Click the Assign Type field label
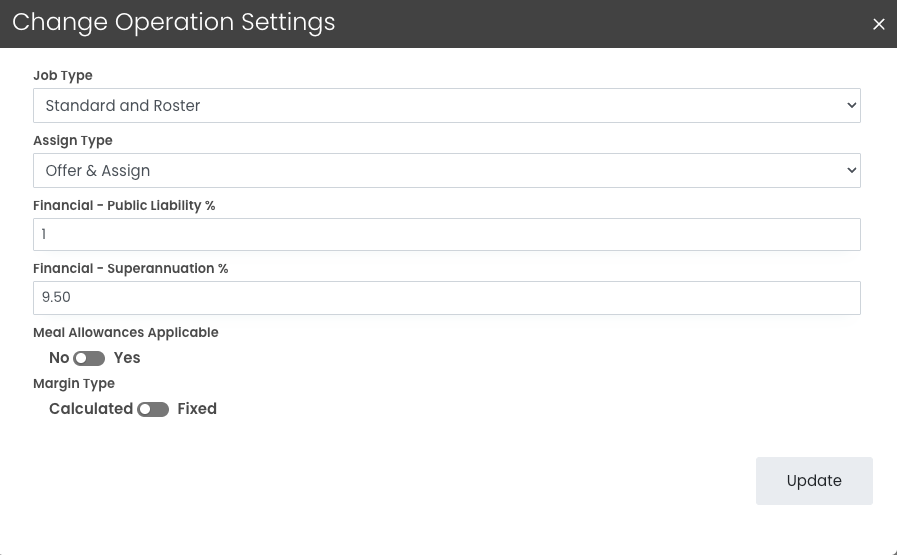897x555 pixels. pos(73,141)
